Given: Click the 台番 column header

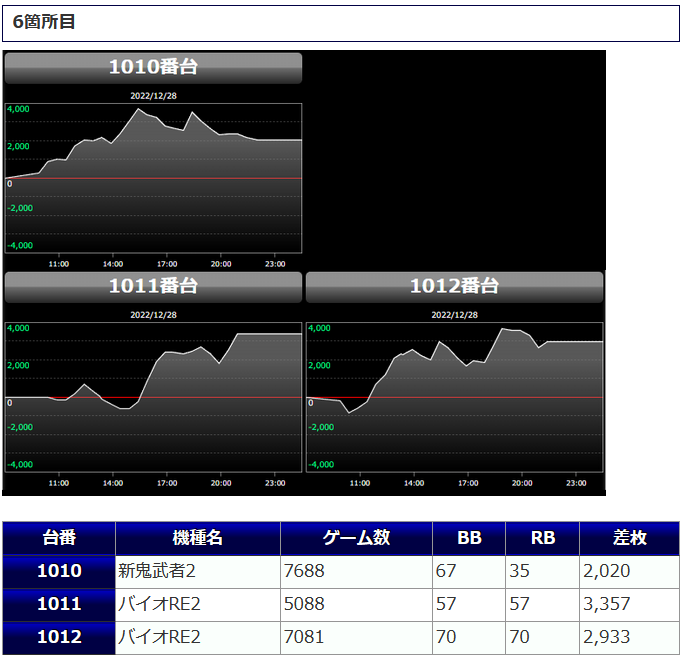Looking at the screenshot, I should tap(59, 538).
